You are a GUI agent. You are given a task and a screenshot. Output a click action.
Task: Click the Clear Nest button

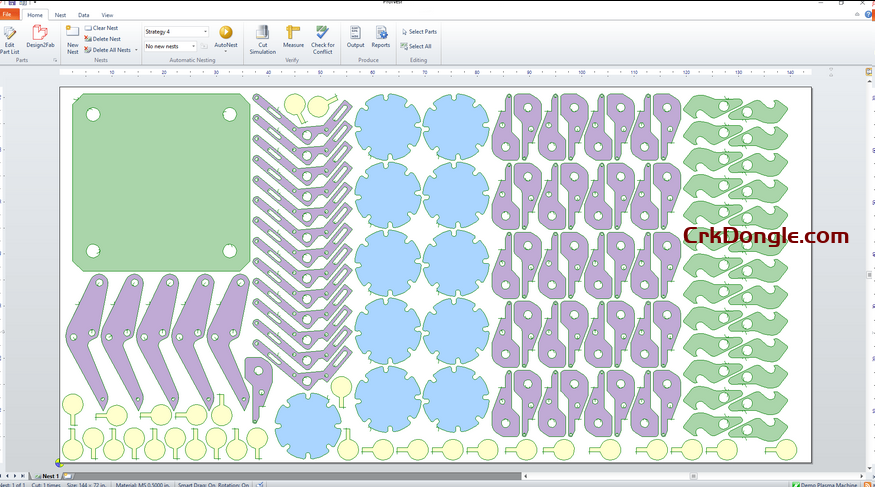tap(101, 28)
